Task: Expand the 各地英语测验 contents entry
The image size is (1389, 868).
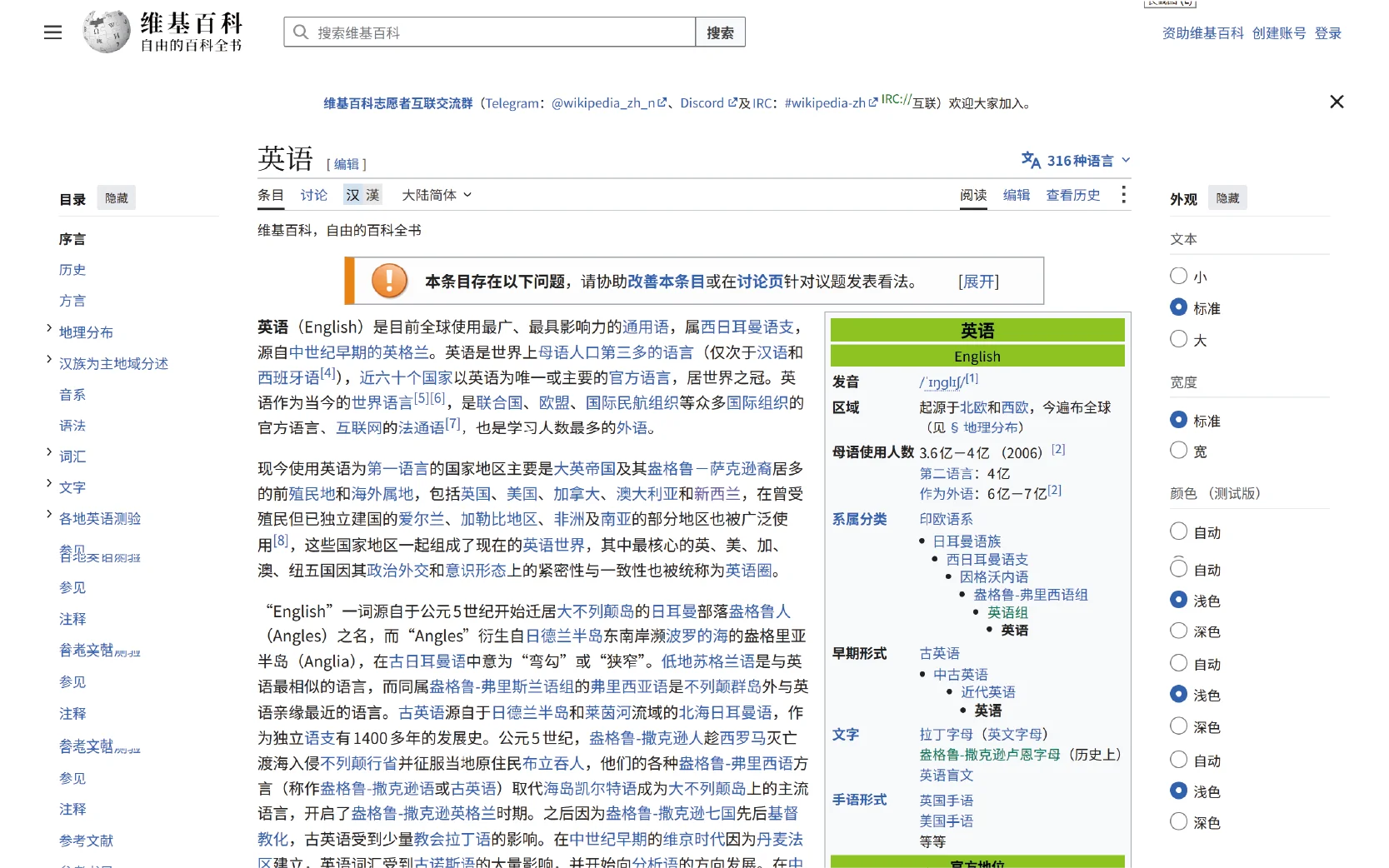Action: point(49,514)
